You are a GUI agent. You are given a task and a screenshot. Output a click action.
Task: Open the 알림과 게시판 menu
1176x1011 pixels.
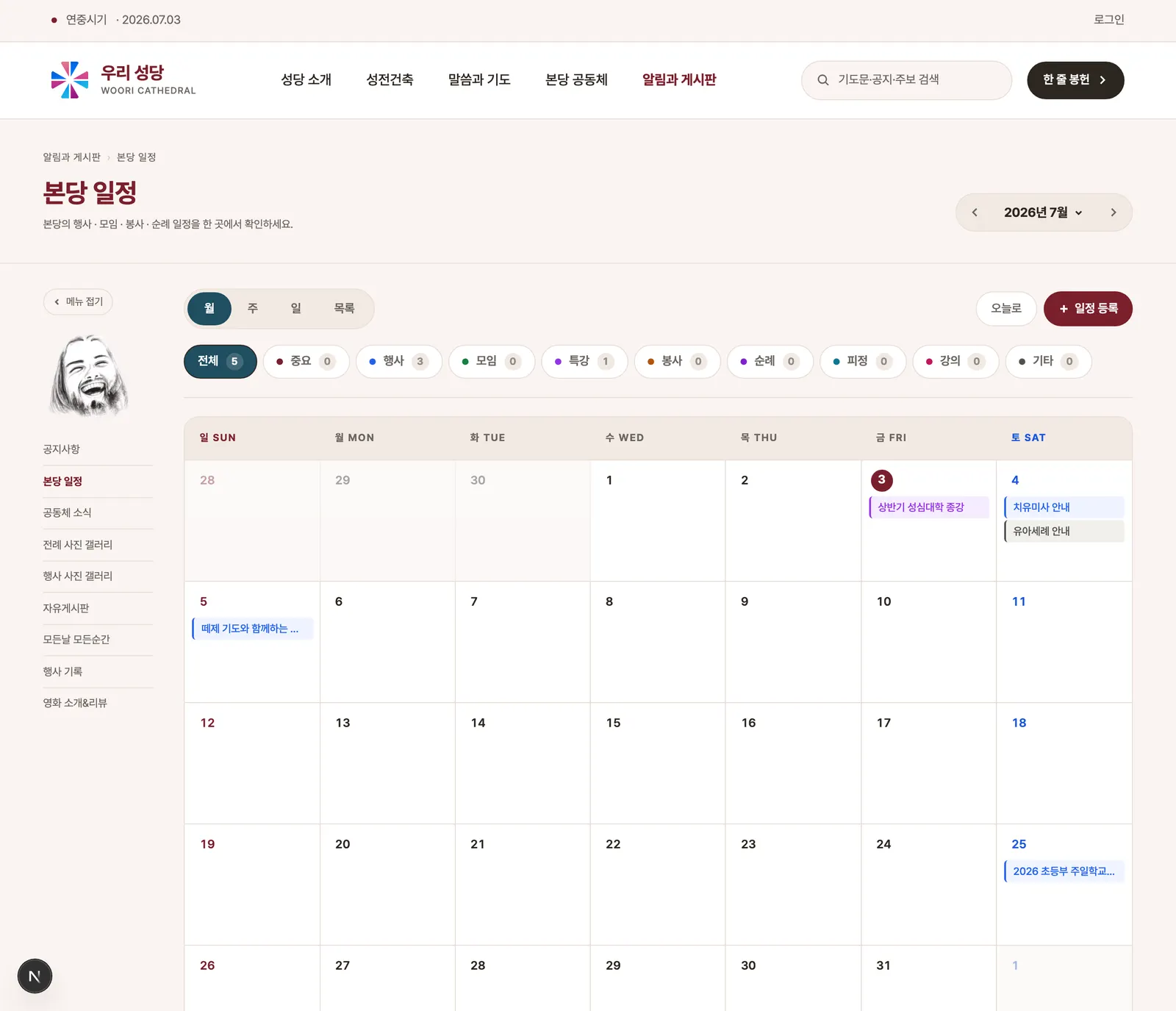pos(679,79)
